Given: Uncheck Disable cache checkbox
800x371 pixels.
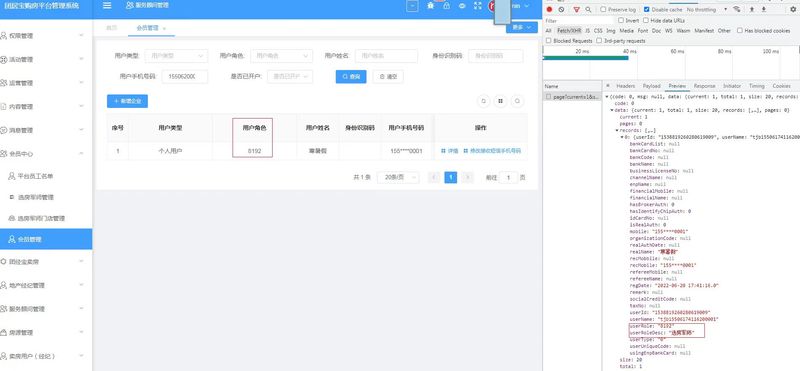Looking at the screenshot, I should 646,9.
